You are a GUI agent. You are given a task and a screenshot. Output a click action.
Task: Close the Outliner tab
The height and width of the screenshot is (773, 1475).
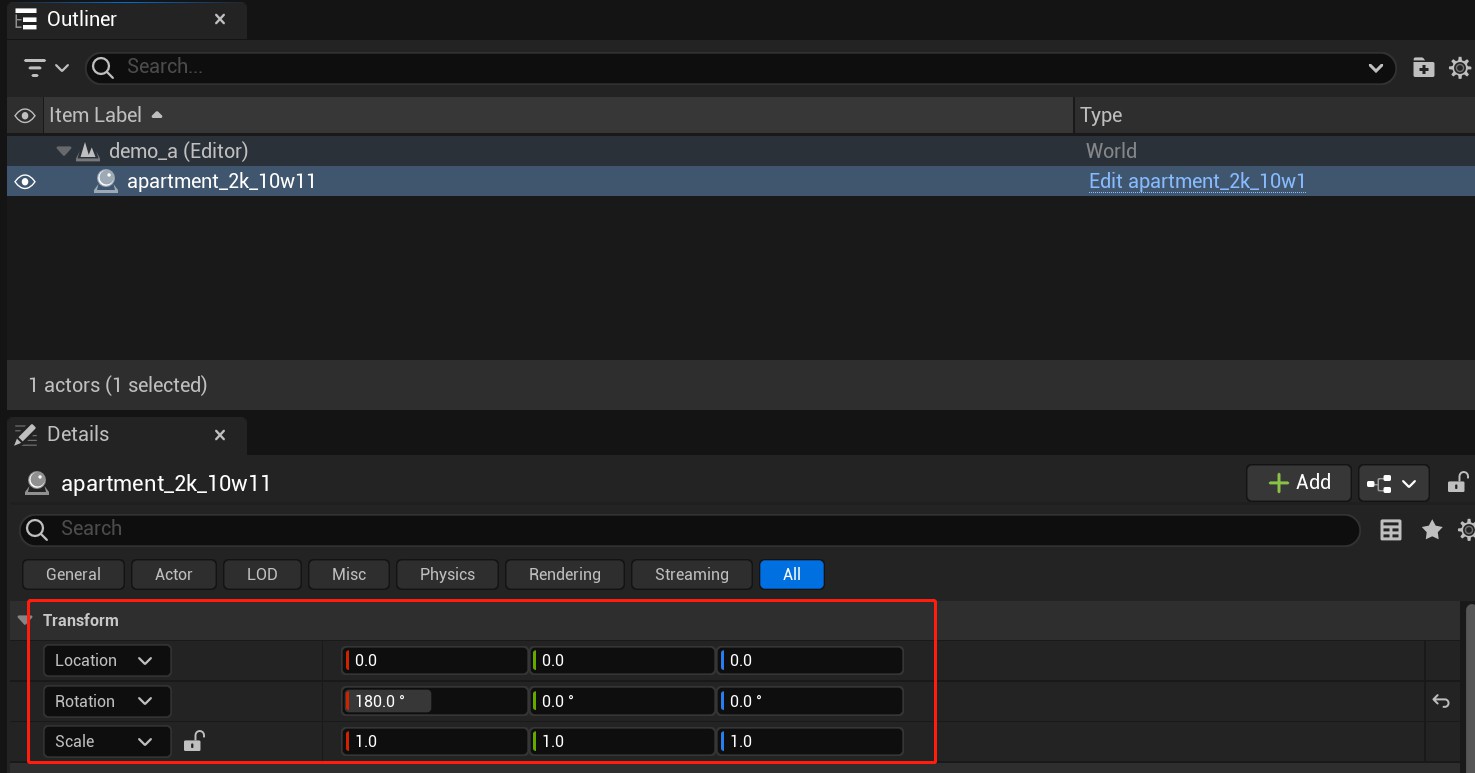pos(220,19)
